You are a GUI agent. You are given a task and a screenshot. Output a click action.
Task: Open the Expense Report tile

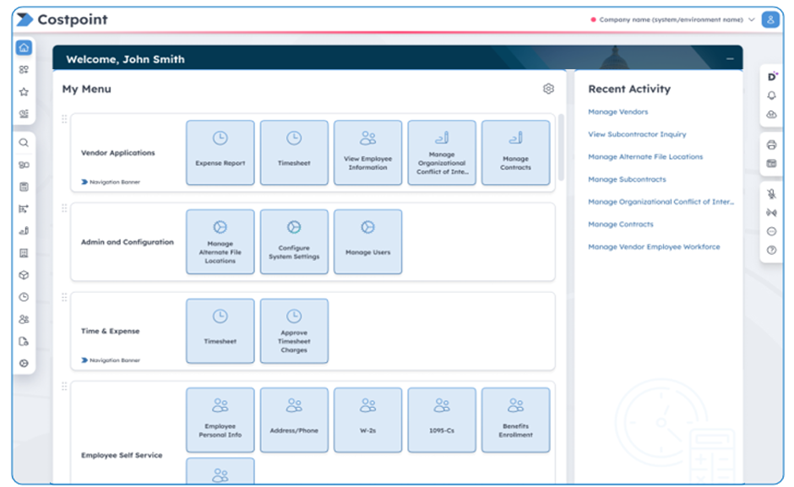pos(220,152)
